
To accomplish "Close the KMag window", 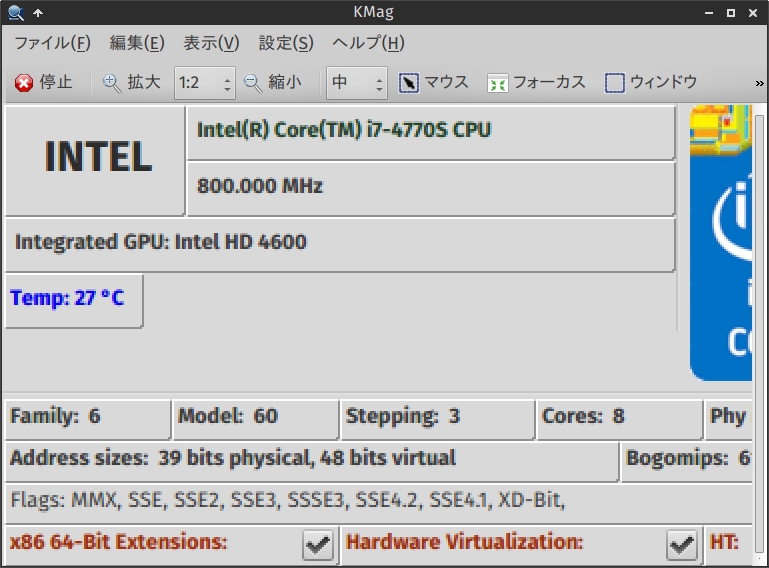I will click(x=753, y=13).
